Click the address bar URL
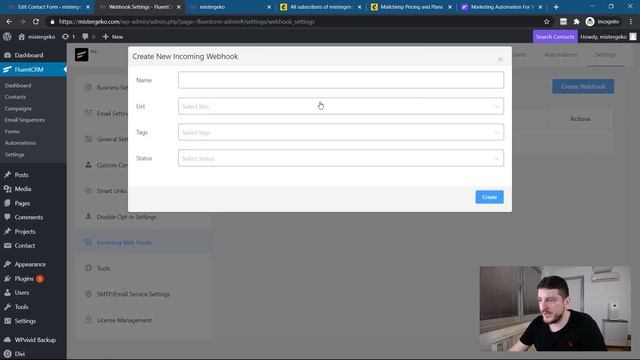640x360 pixels. point(187,22)
